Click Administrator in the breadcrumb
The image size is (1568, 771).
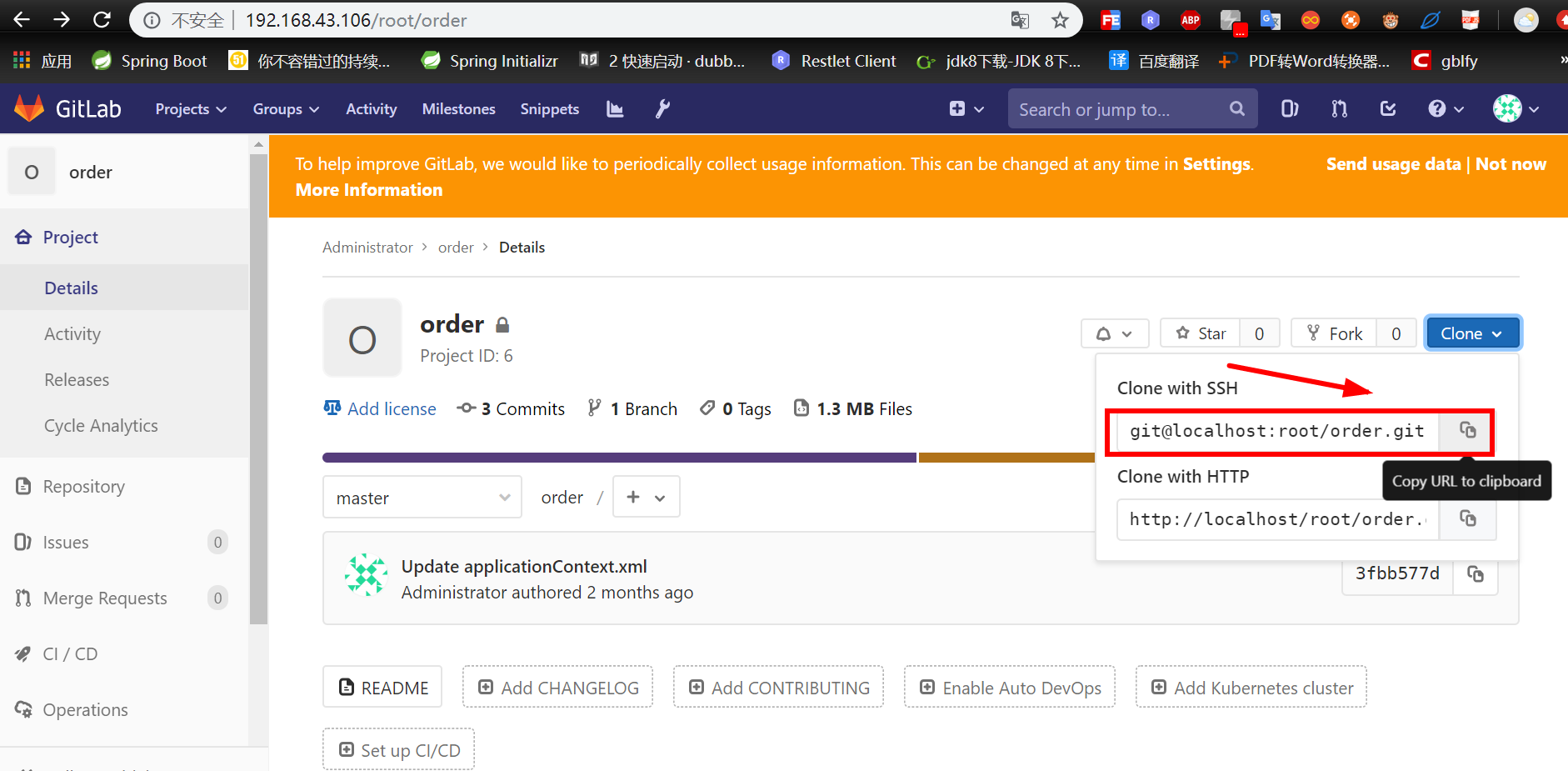click(x=367, y=248)
